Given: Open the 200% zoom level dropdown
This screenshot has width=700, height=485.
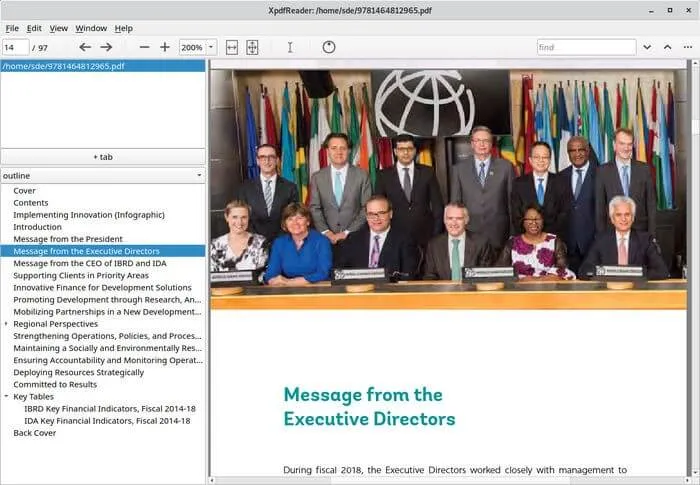Looking at the screenshot, I should coord(211,47).
